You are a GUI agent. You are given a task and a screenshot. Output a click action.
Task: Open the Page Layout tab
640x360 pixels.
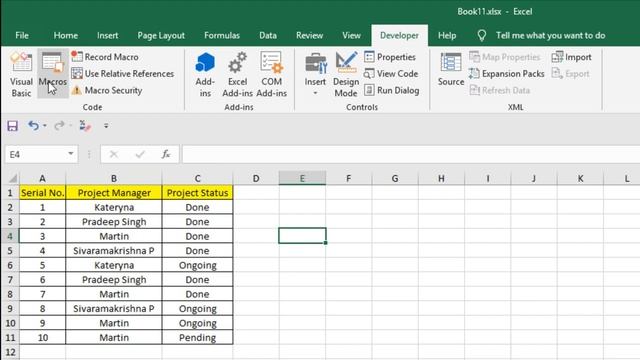pos(161,36)
